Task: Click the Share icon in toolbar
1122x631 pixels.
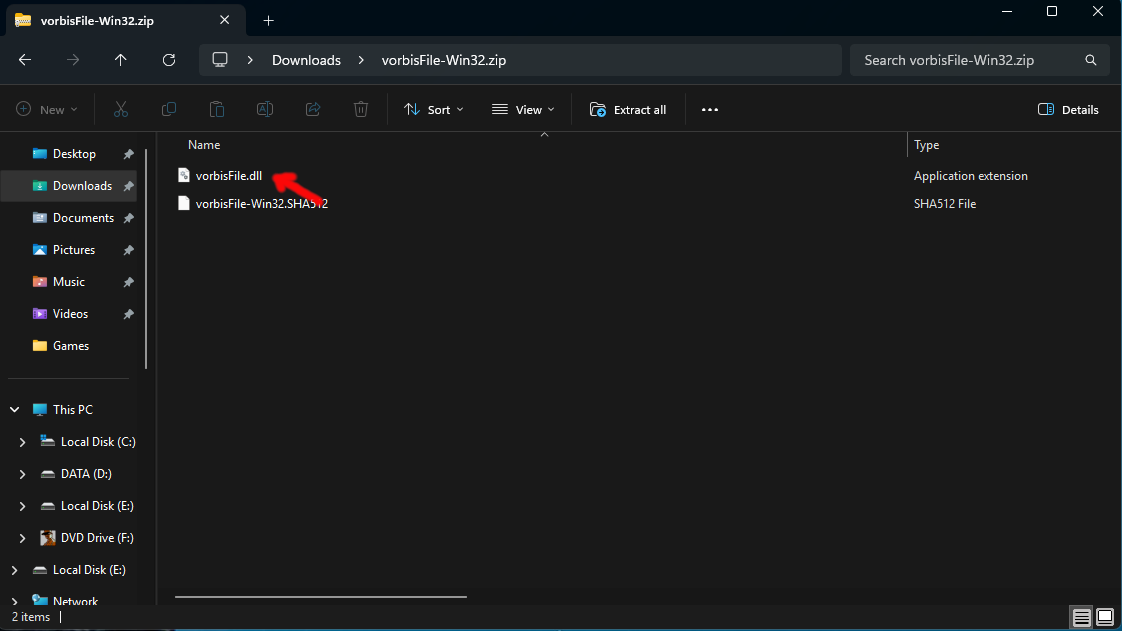Action: (313, 109)
